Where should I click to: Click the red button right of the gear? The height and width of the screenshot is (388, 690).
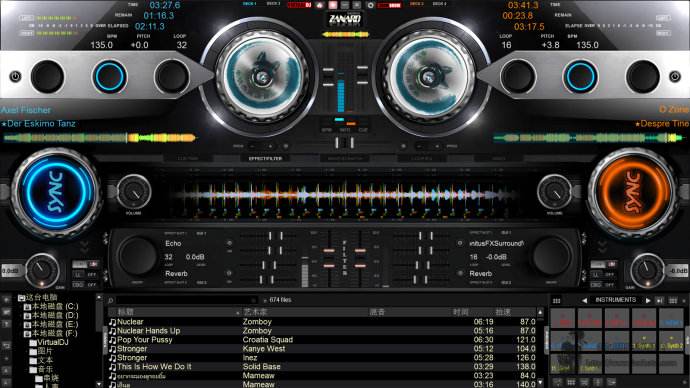pyautogui.click(x=389, y=5)
